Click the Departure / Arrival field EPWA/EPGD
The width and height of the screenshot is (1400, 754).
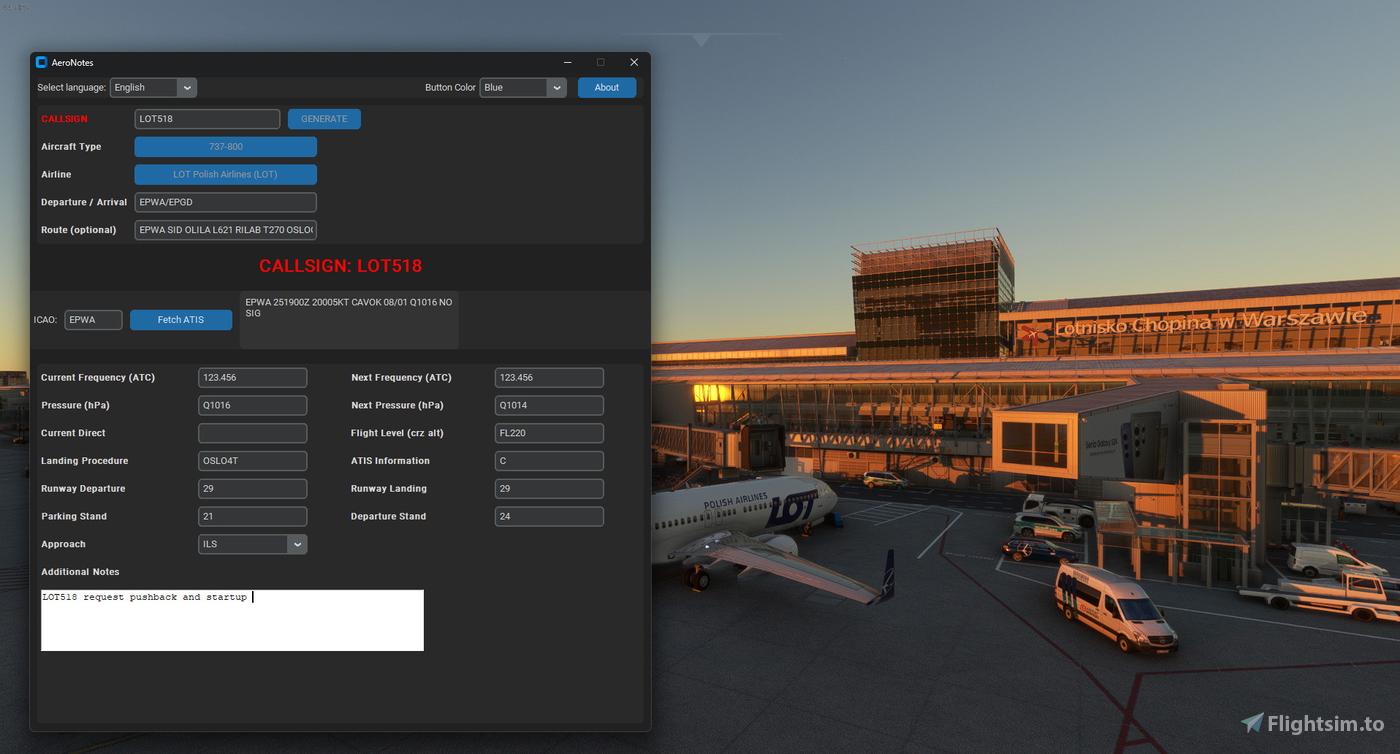[x=225, y=202]
